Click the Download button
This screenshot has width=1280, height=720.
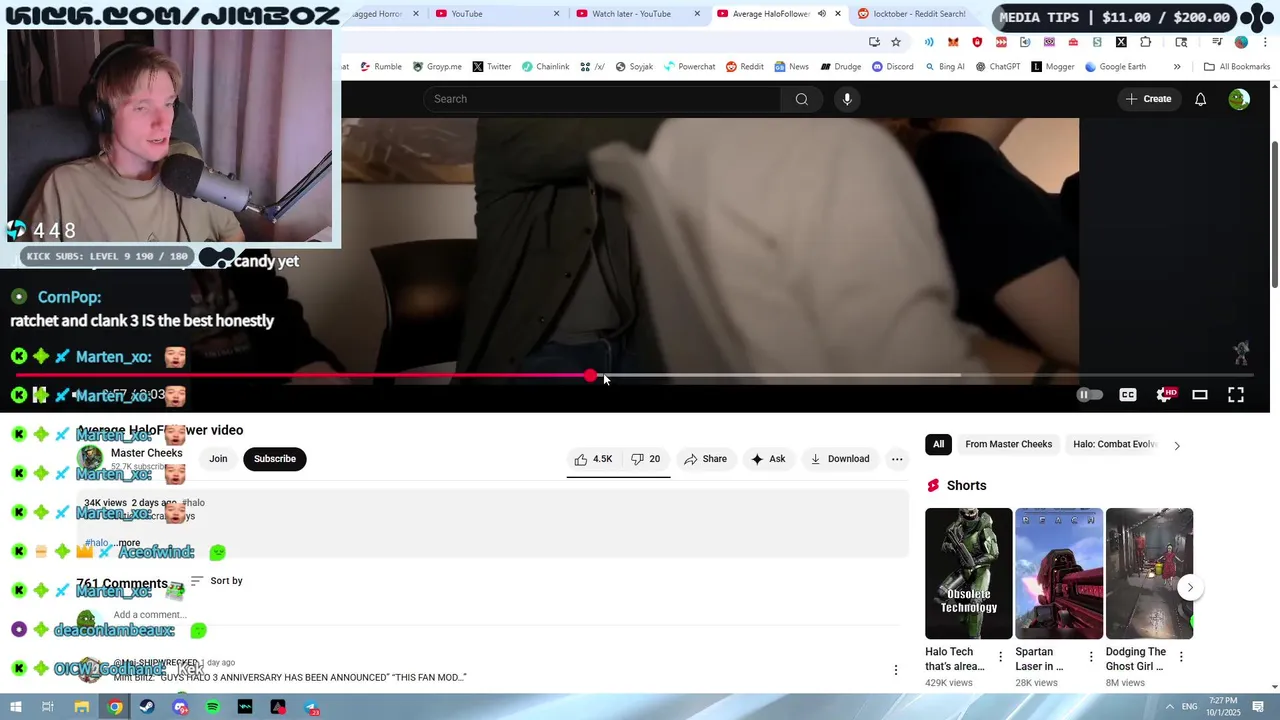(x=839, y=459)
